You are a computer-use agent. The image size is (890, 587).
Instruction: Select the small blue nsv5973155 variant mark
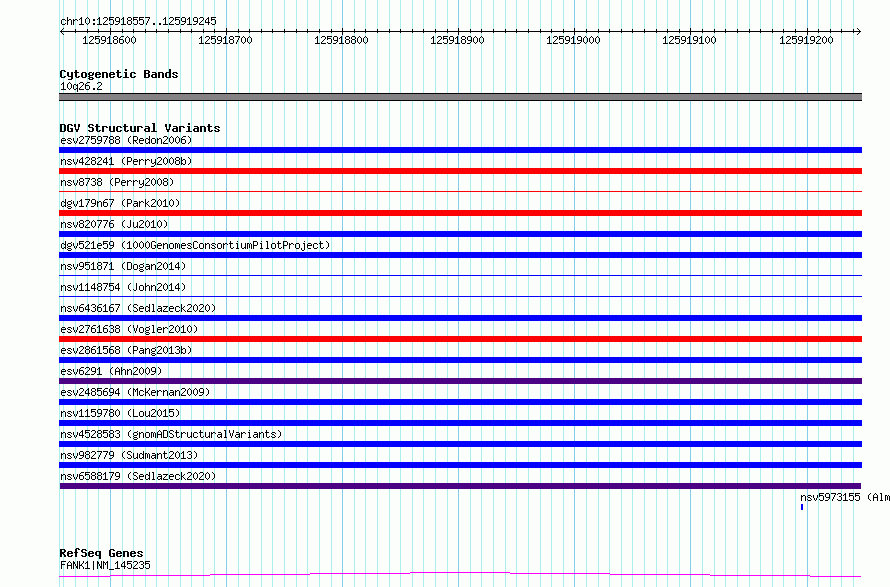(802, 507)
